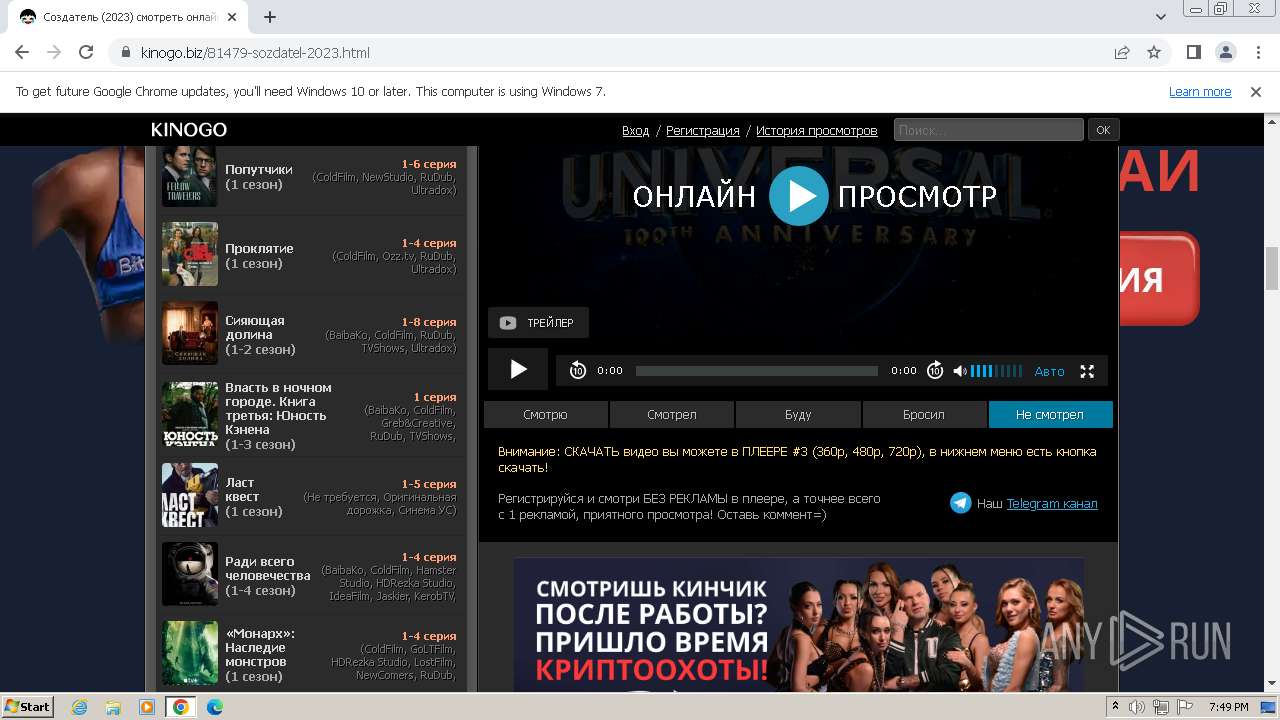Expand the tab search chevron
This screenshot has height=720, width=1280.
pos(1161,17)
